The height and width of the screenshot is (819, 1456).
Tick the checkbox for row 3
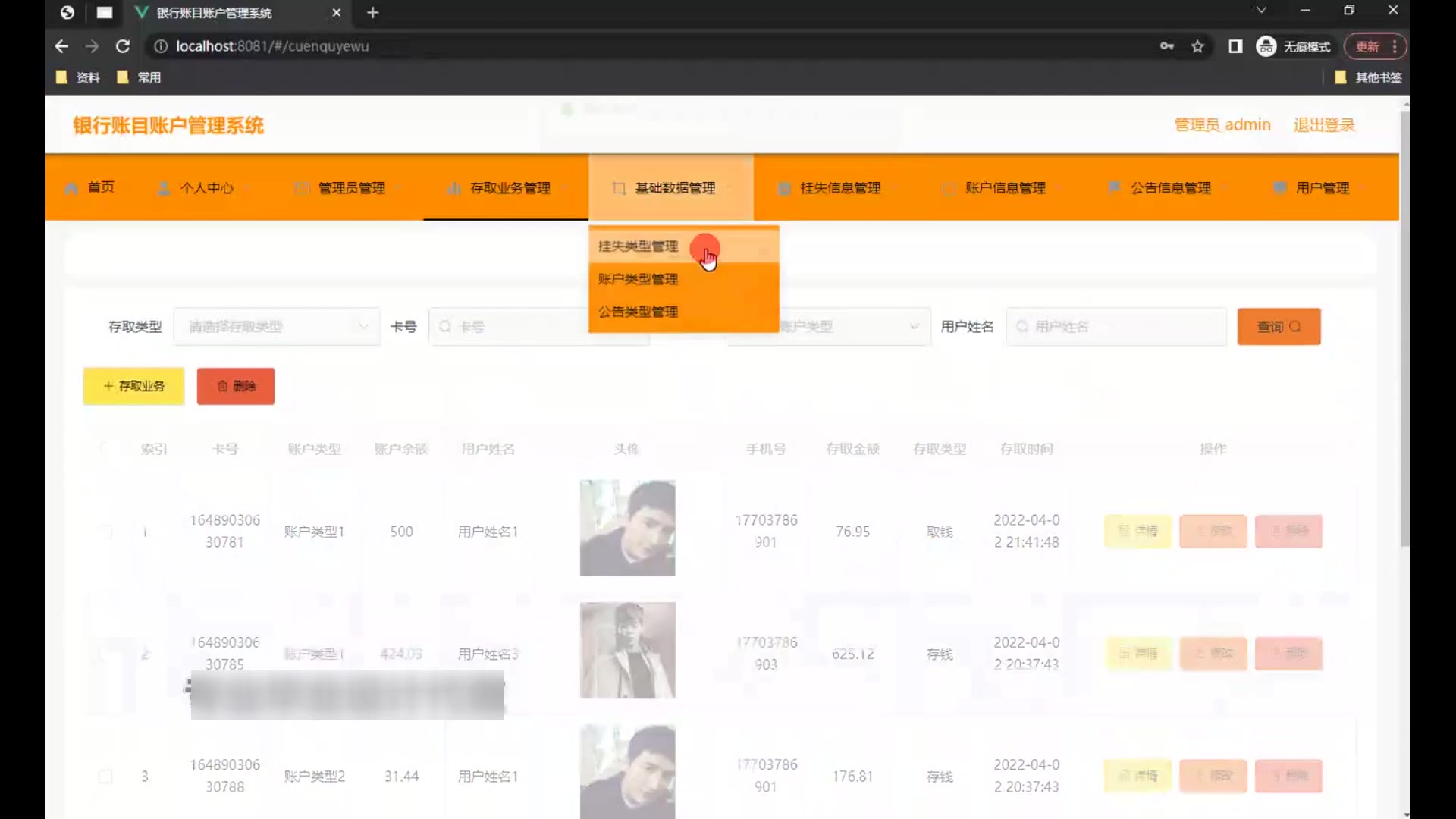[105, 776]
